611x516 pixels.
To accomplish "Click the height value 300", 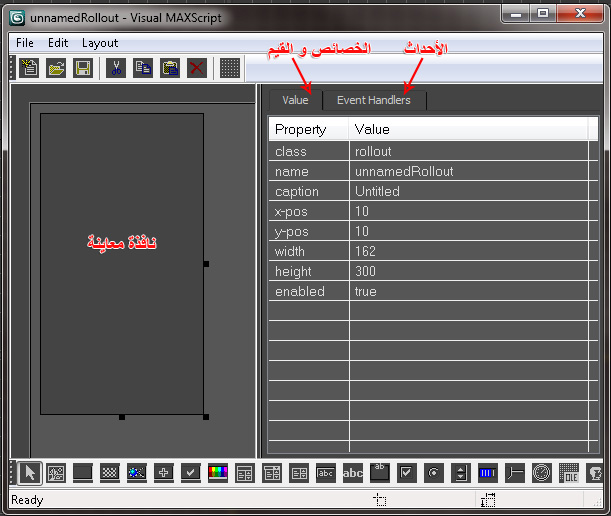I will [468, 271].
